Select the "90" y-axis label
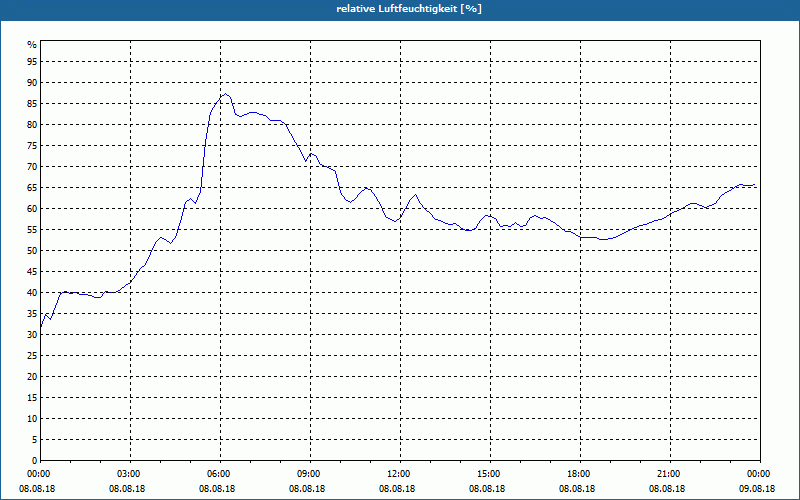 pos(32,83)
